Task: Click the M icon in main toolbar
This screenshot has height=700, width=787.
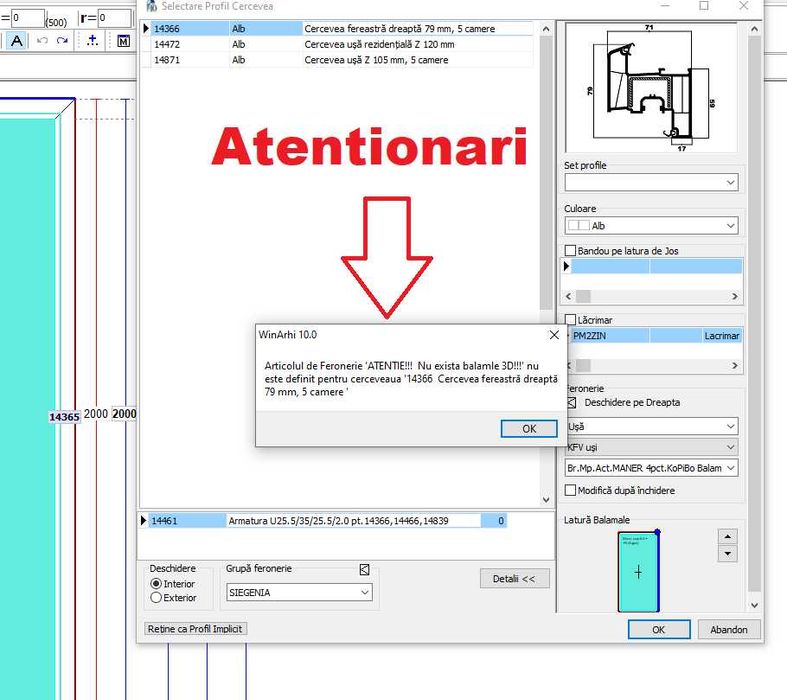Action: point(123,41)
